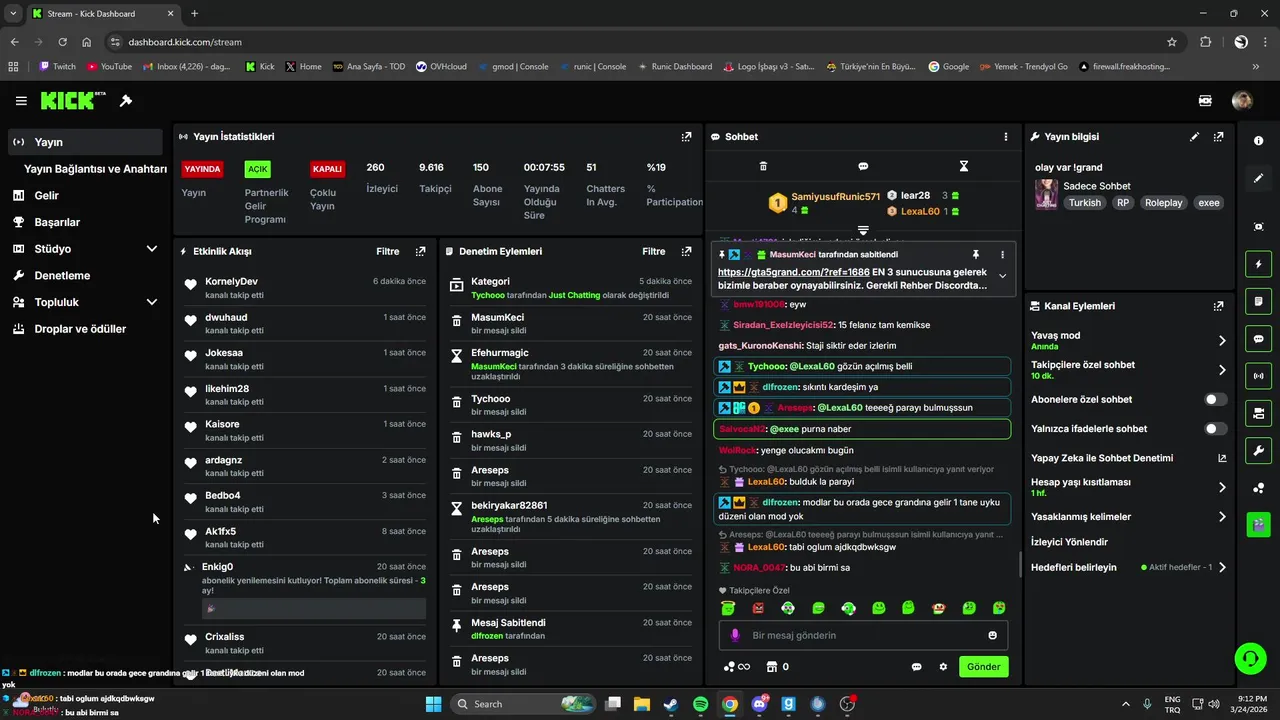
Task: Open Hedefleri belirleyin chevron
Action: (1222, 567)
